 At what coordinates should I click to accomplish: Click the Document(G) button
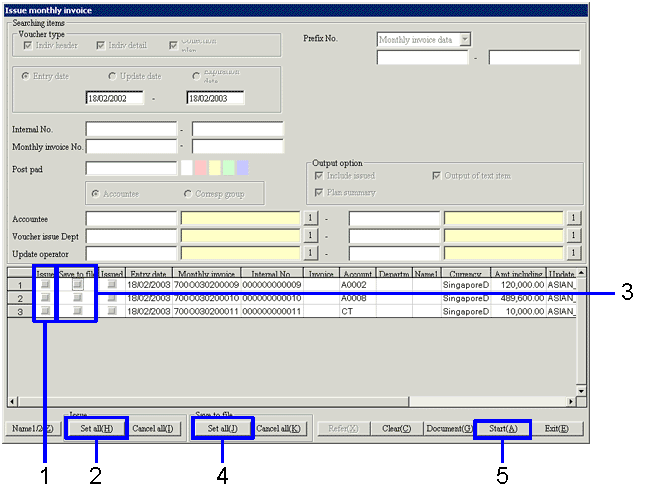pos(449,428)
